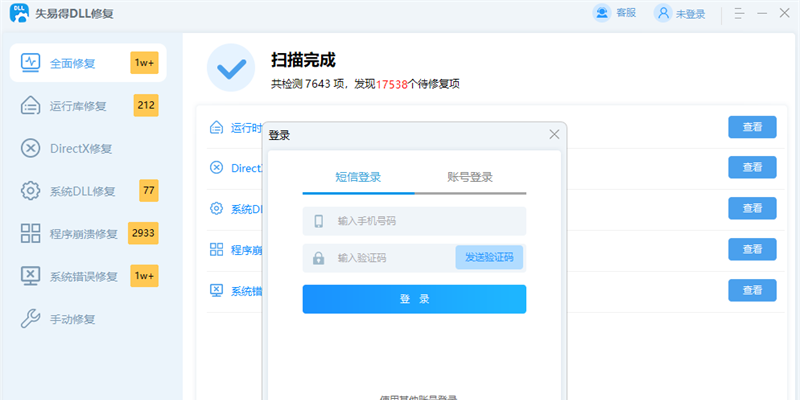
Task: Click the scan complete checkmark icon
Action: point(231,67)
